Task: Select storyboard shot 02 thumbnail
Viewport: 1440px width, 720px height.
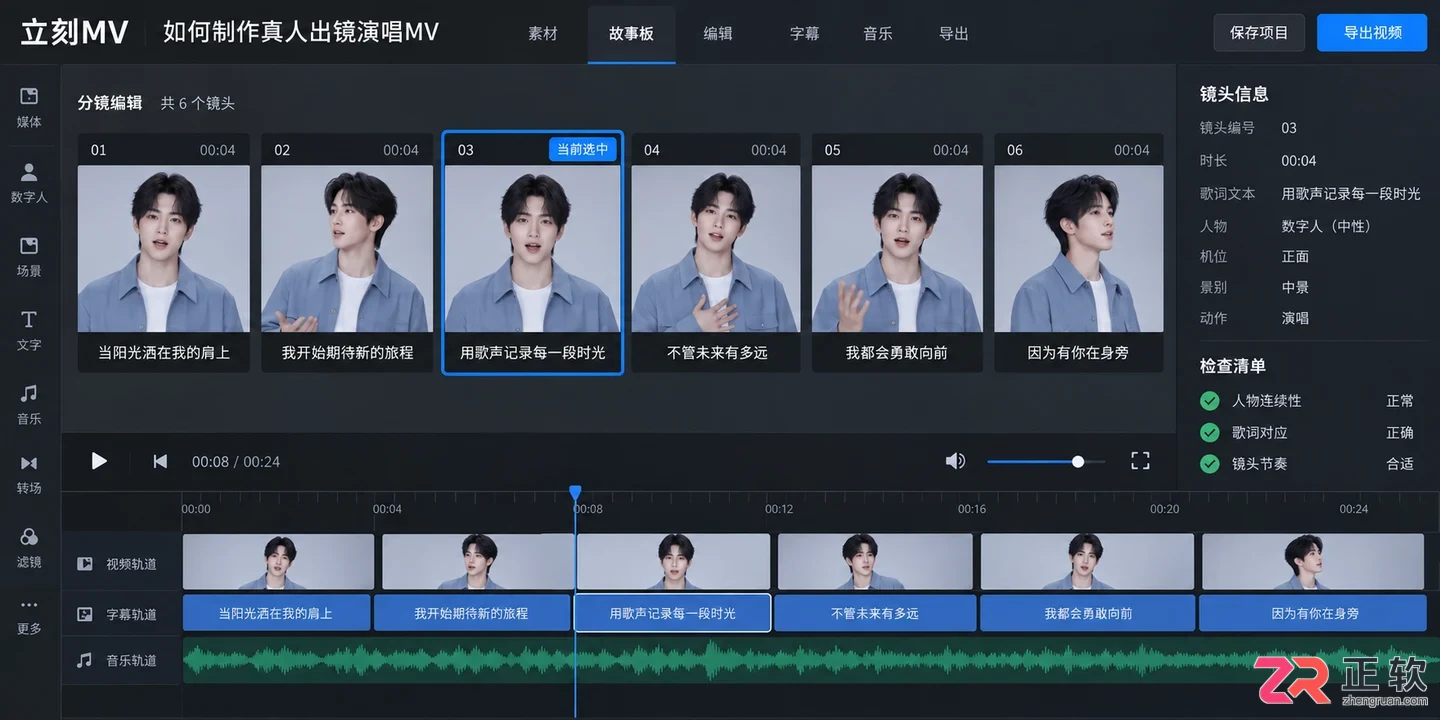Action: tap(347, 248)
